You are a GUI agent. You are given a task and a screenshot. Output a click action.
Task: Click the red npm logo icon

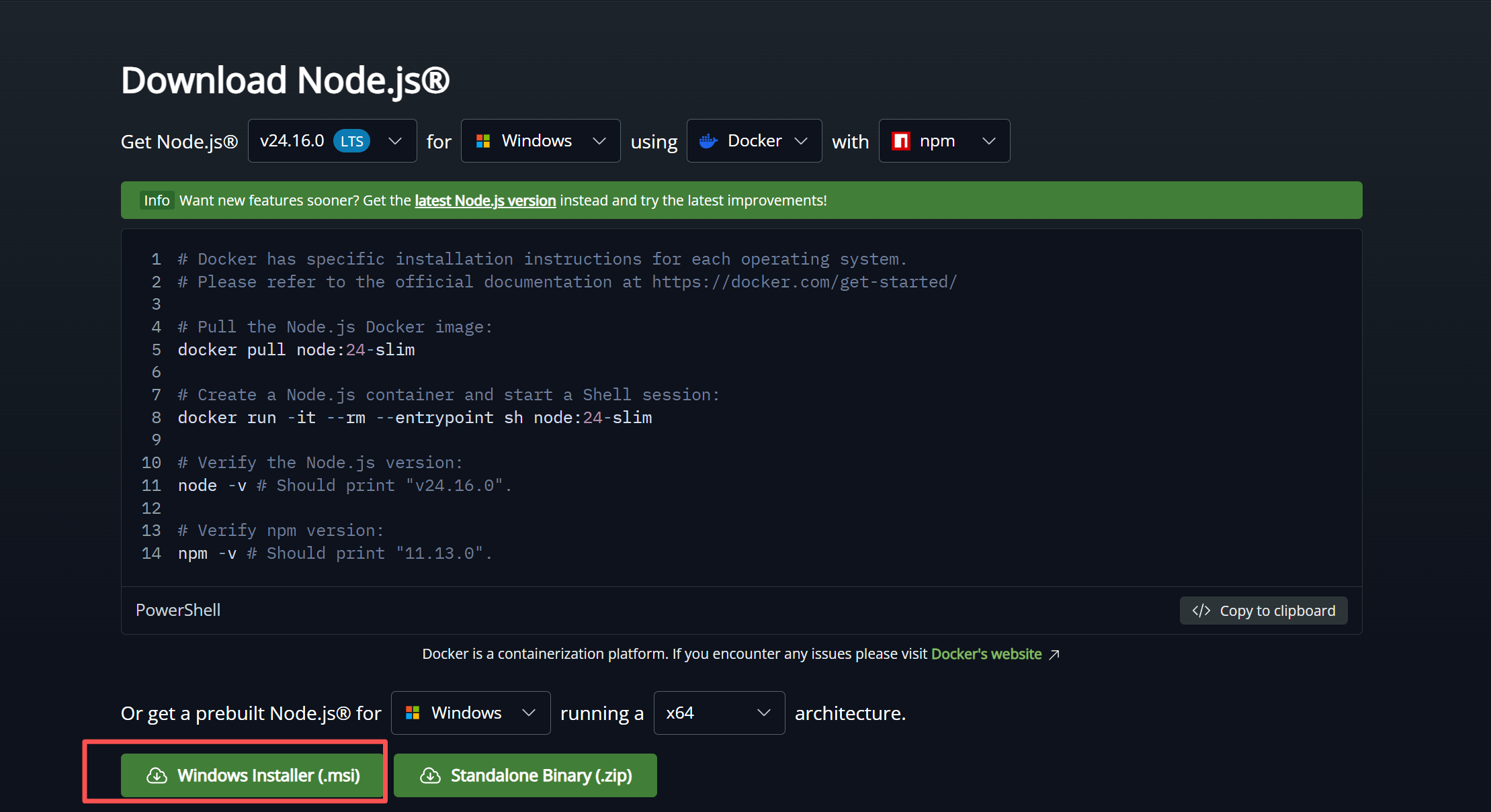tap(901, 141)
